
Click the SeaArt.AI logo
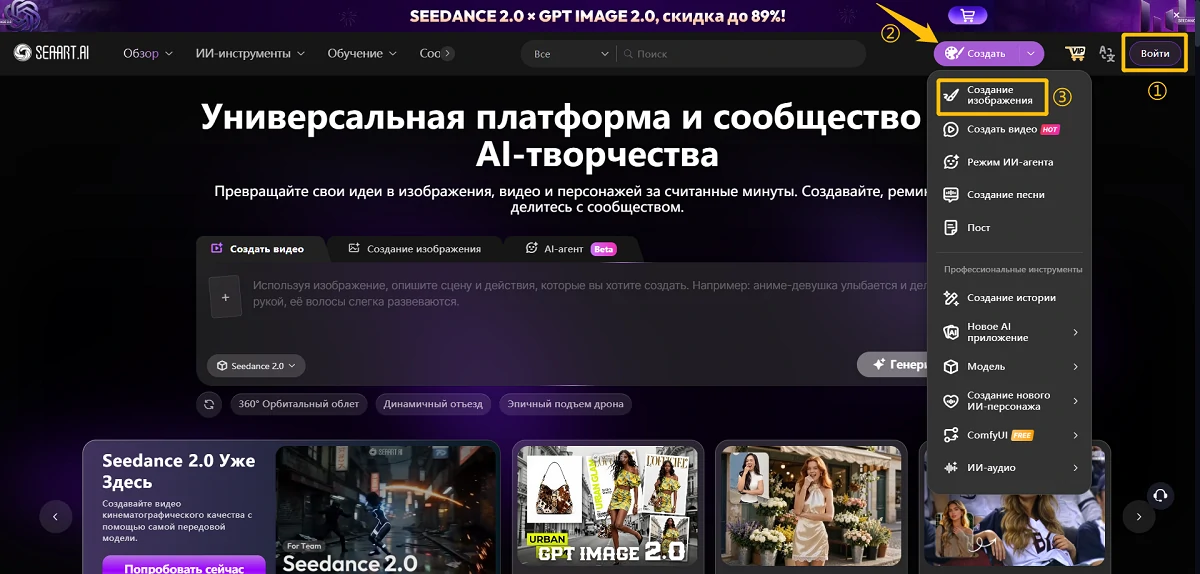coord(52,53)
